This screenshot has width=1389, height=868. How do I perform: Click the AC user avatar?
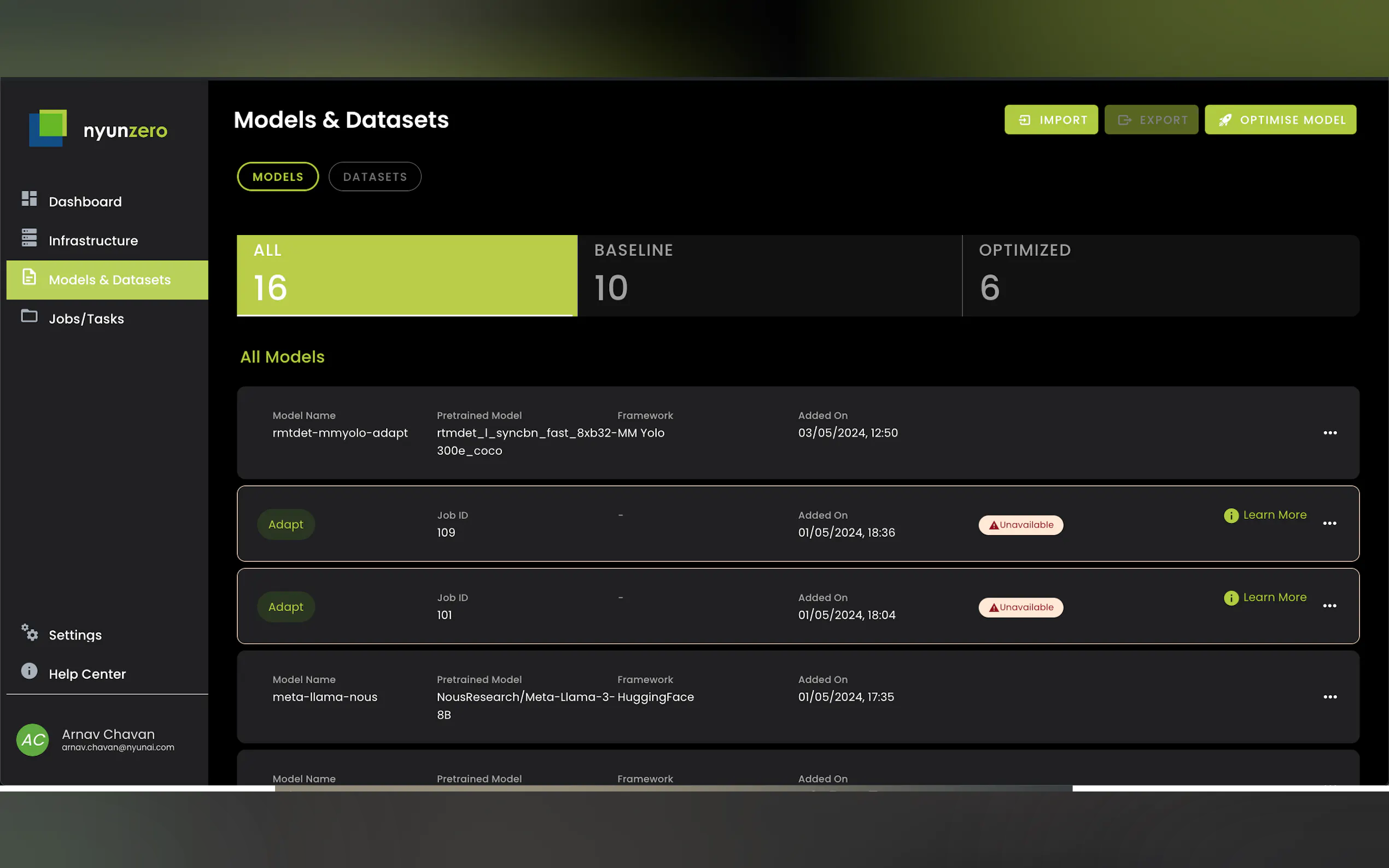[33, 740]
